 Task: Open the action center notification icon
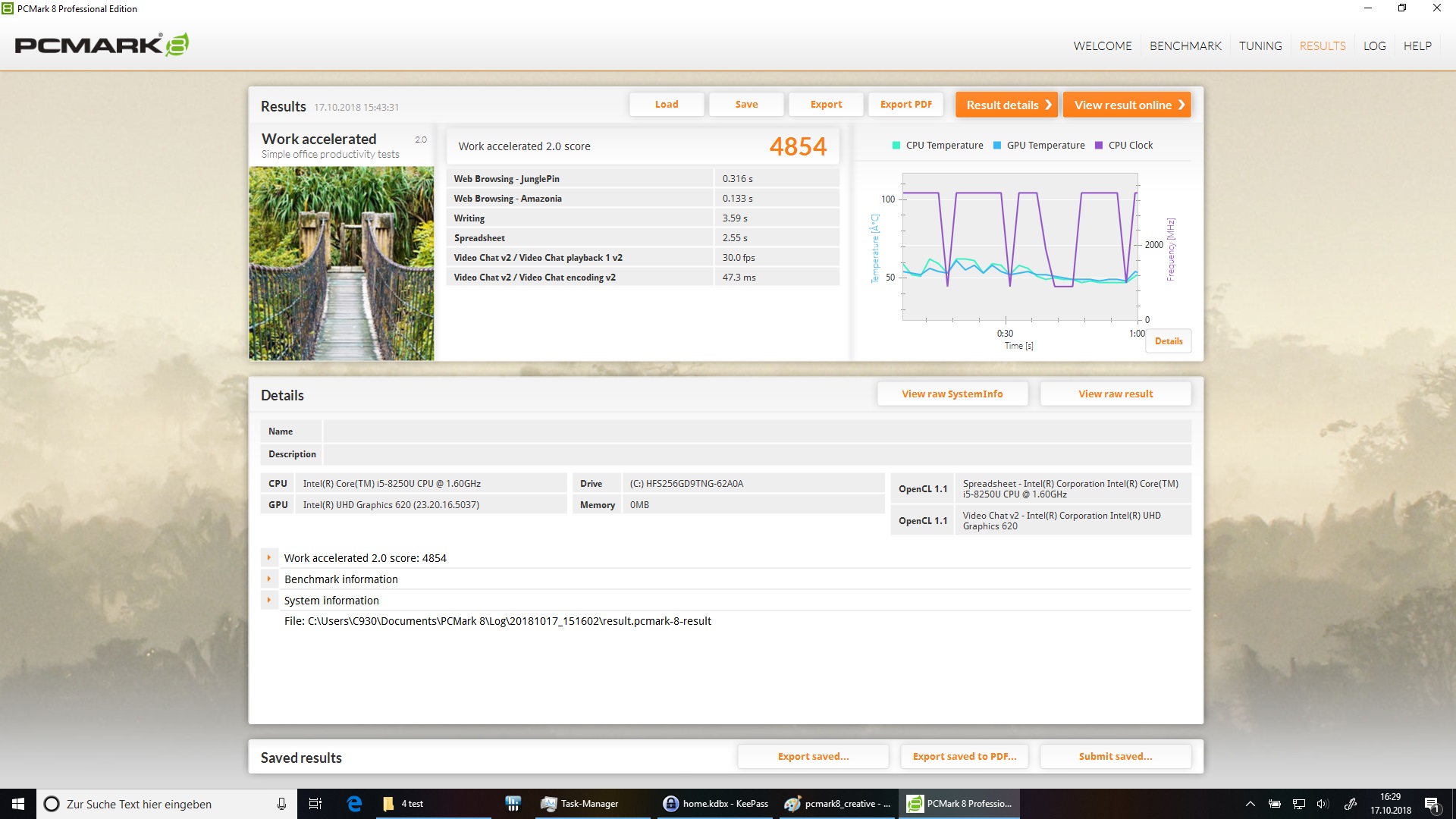1431,804
